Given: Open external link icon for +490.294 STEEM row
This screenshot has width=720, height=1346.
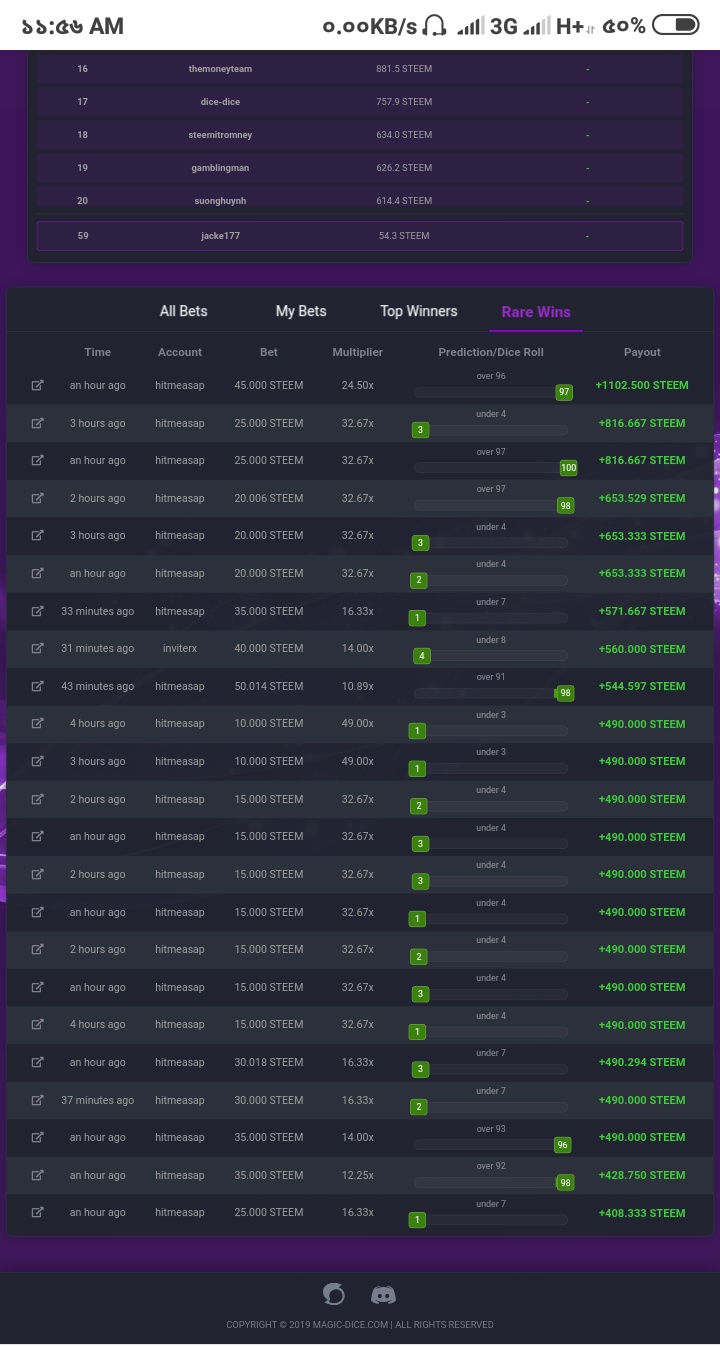Looking at the screenshot, I should [38, 1062].
